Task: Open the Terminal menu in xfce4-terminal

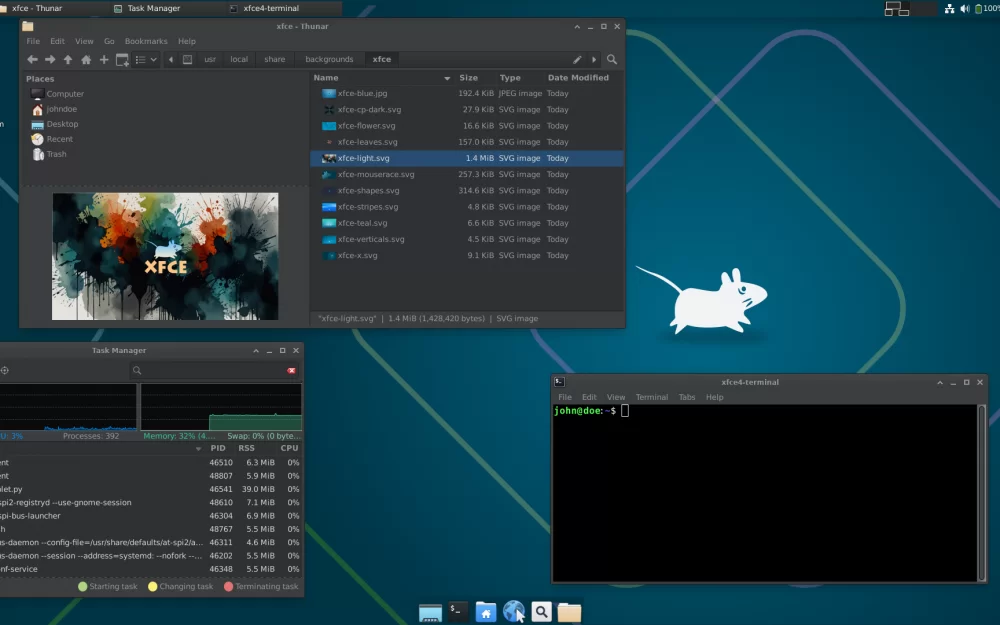Action: click(x=652, y=396)
